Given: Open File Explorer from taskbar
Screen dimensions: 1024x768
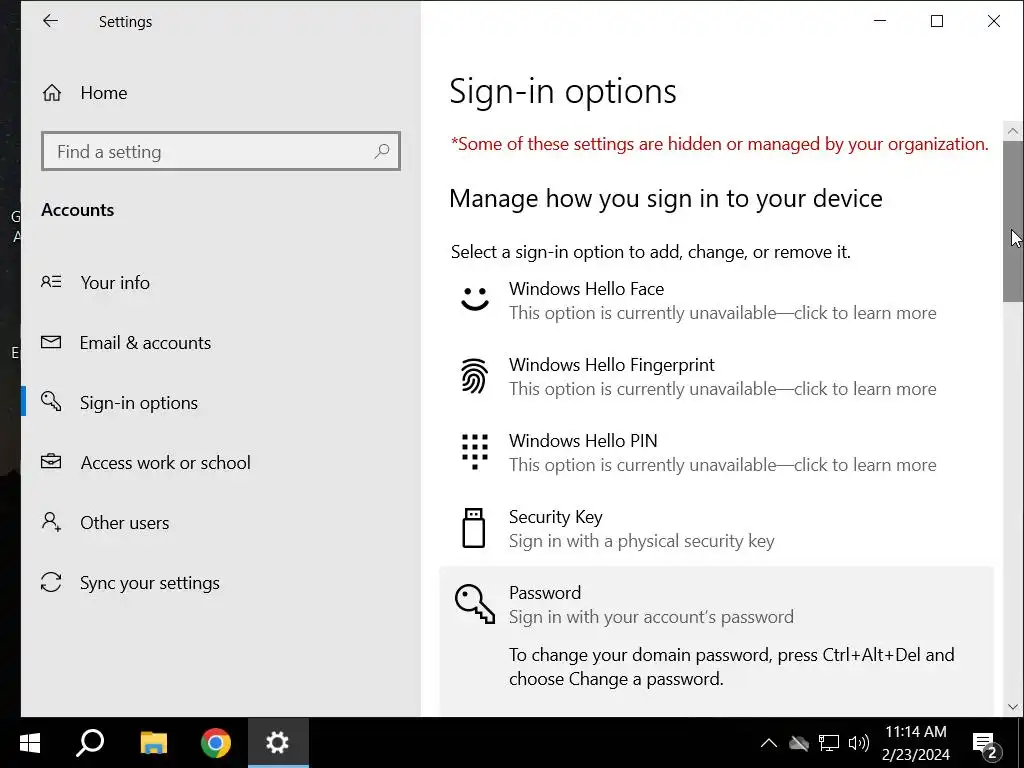Looking at the screenshot, I should coord(153,743).
